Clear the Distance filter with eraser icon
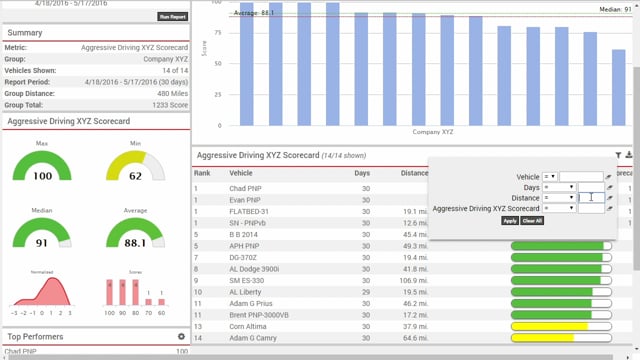This screenshot has height=360, width=640. (x=610, y=198)
